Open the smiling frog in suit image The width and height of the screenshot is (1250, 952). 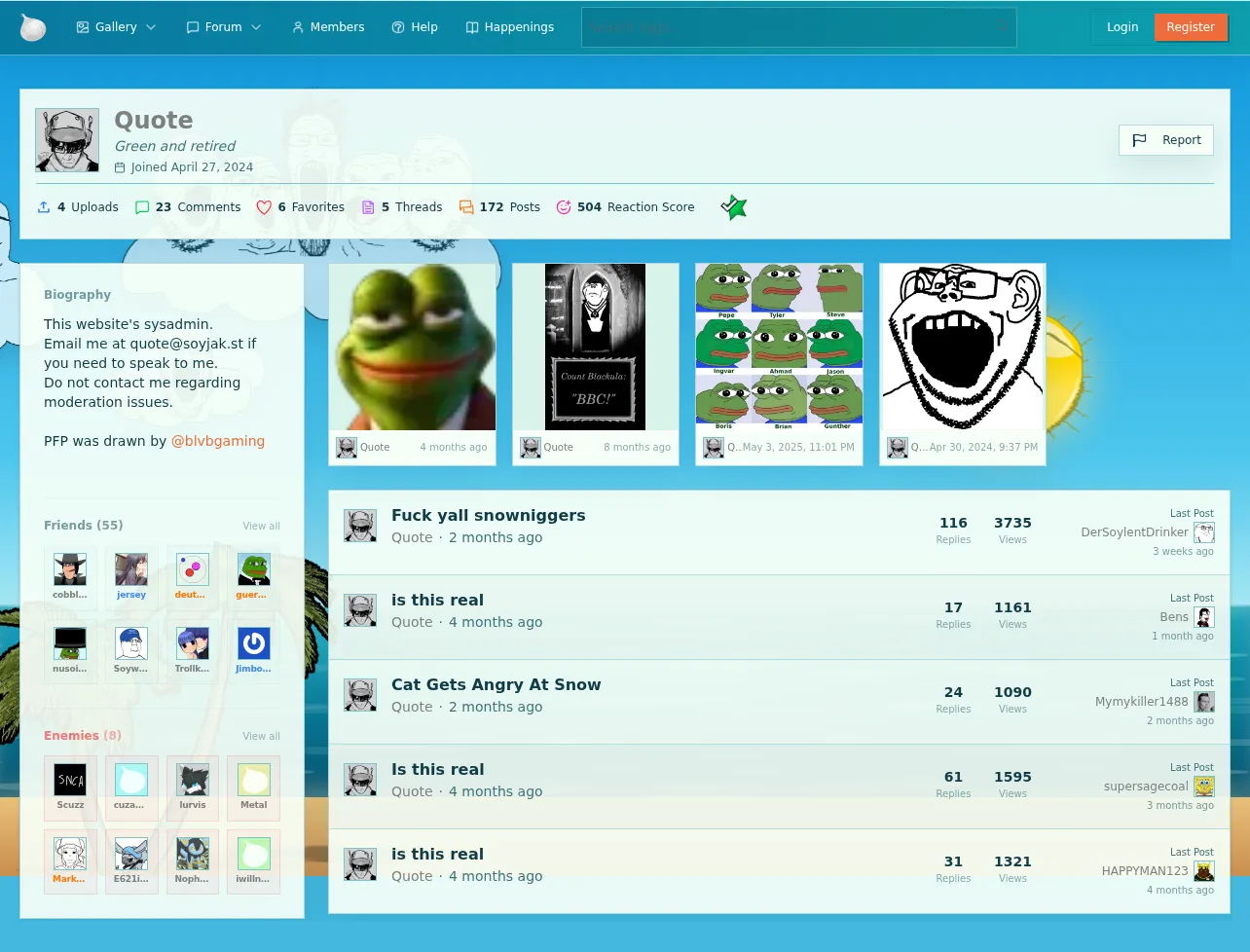click(x=413, y=347)
